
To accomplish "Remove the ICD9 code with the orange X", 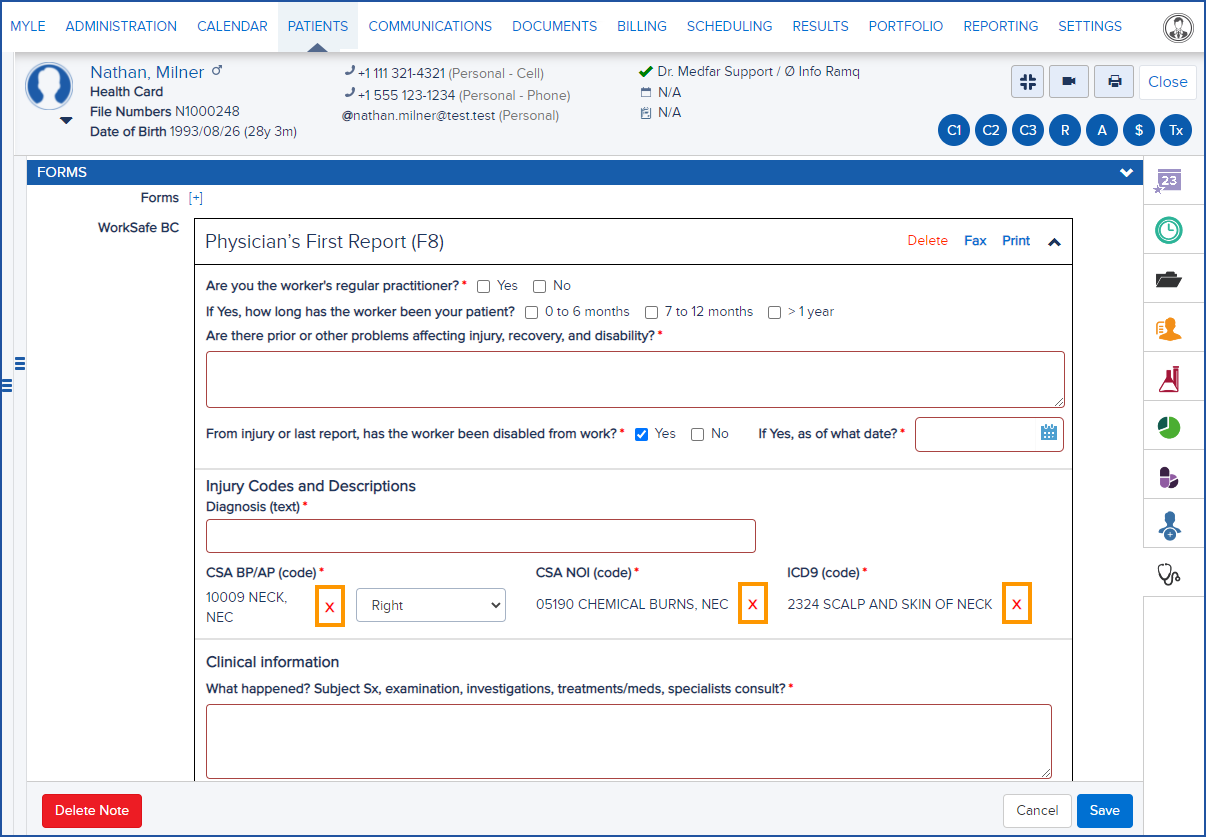I will [x=1017, y=603].
